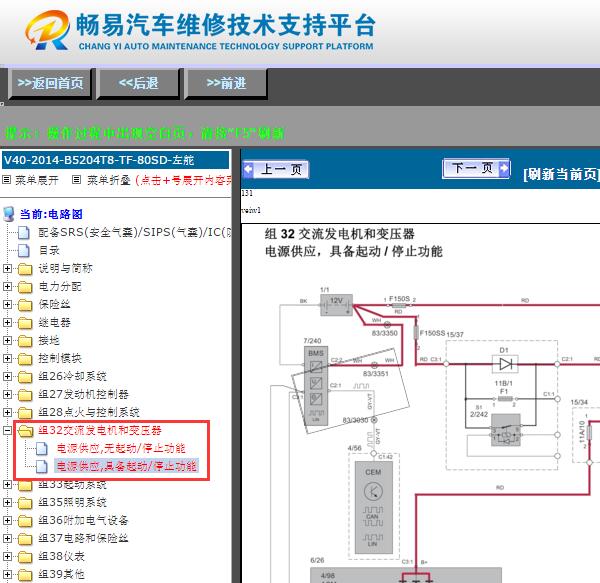600x583 pixels.
Task: Select 组26冷却系统 tree item
Action: pos(72,376)
